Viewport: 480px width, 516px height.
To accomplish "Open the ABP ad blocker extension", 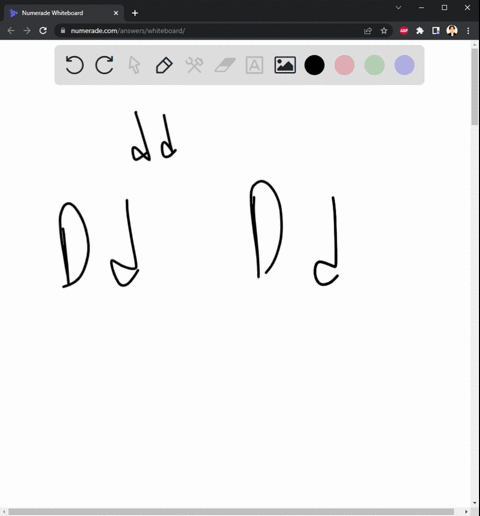I will pyautogui.click(x=404, y=31).
